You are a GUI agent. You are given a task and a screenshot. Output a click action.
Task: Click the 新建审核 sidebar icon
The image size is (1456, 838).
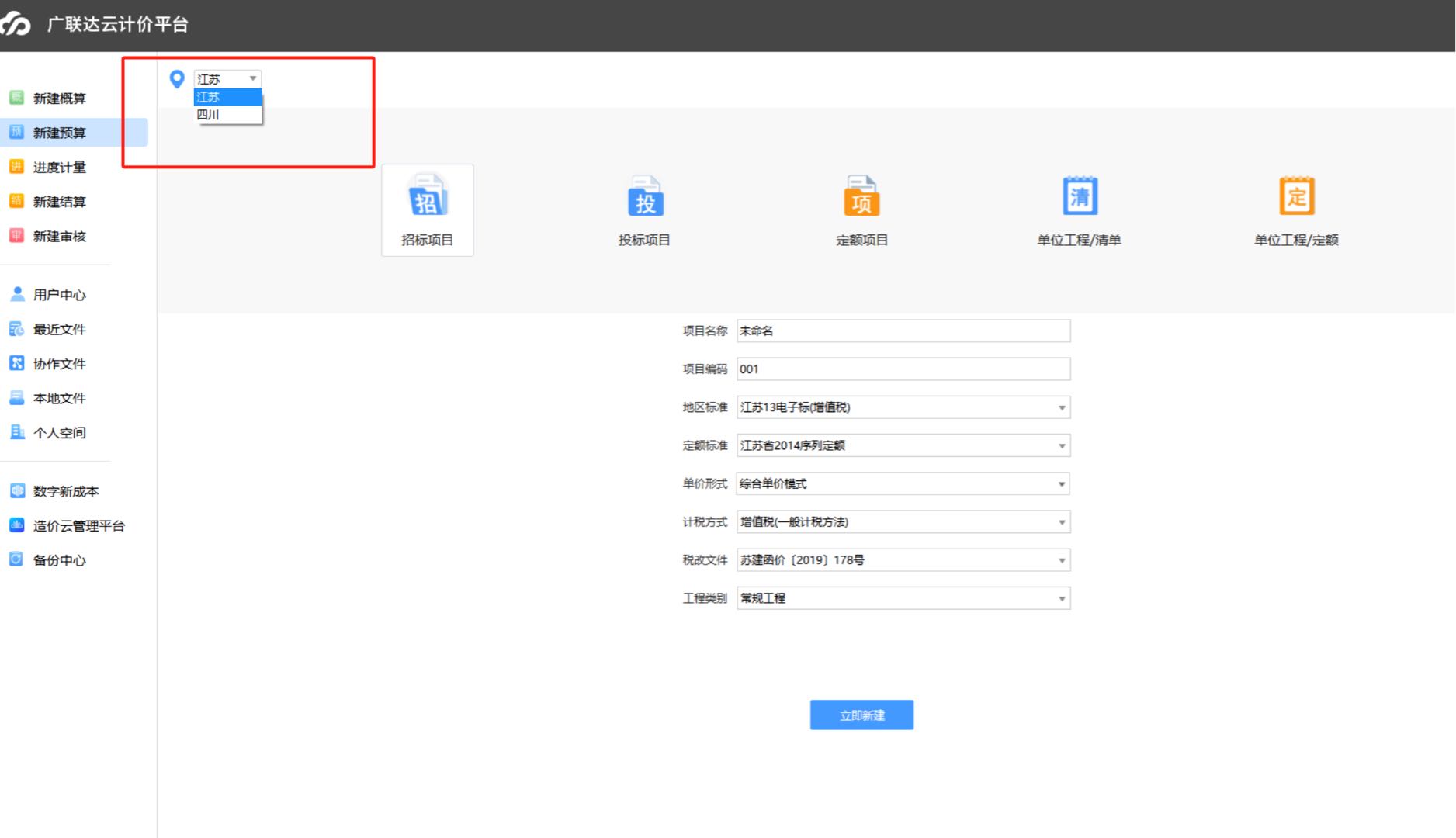(16, 236)
